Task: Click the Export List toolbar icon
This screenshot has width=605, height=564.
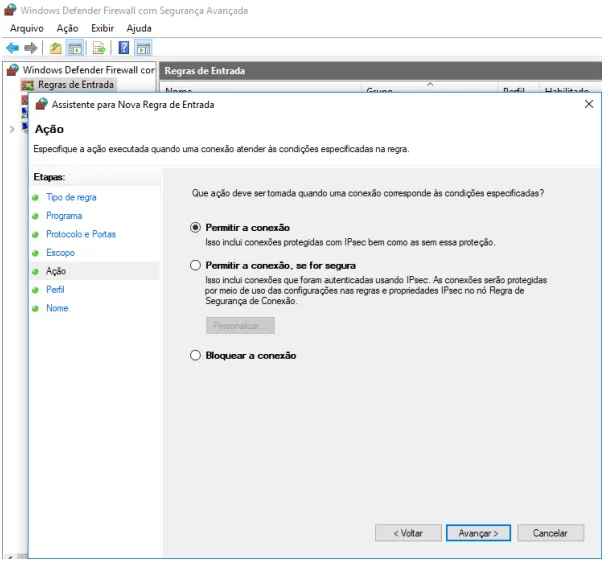Action: pos(99,48)
